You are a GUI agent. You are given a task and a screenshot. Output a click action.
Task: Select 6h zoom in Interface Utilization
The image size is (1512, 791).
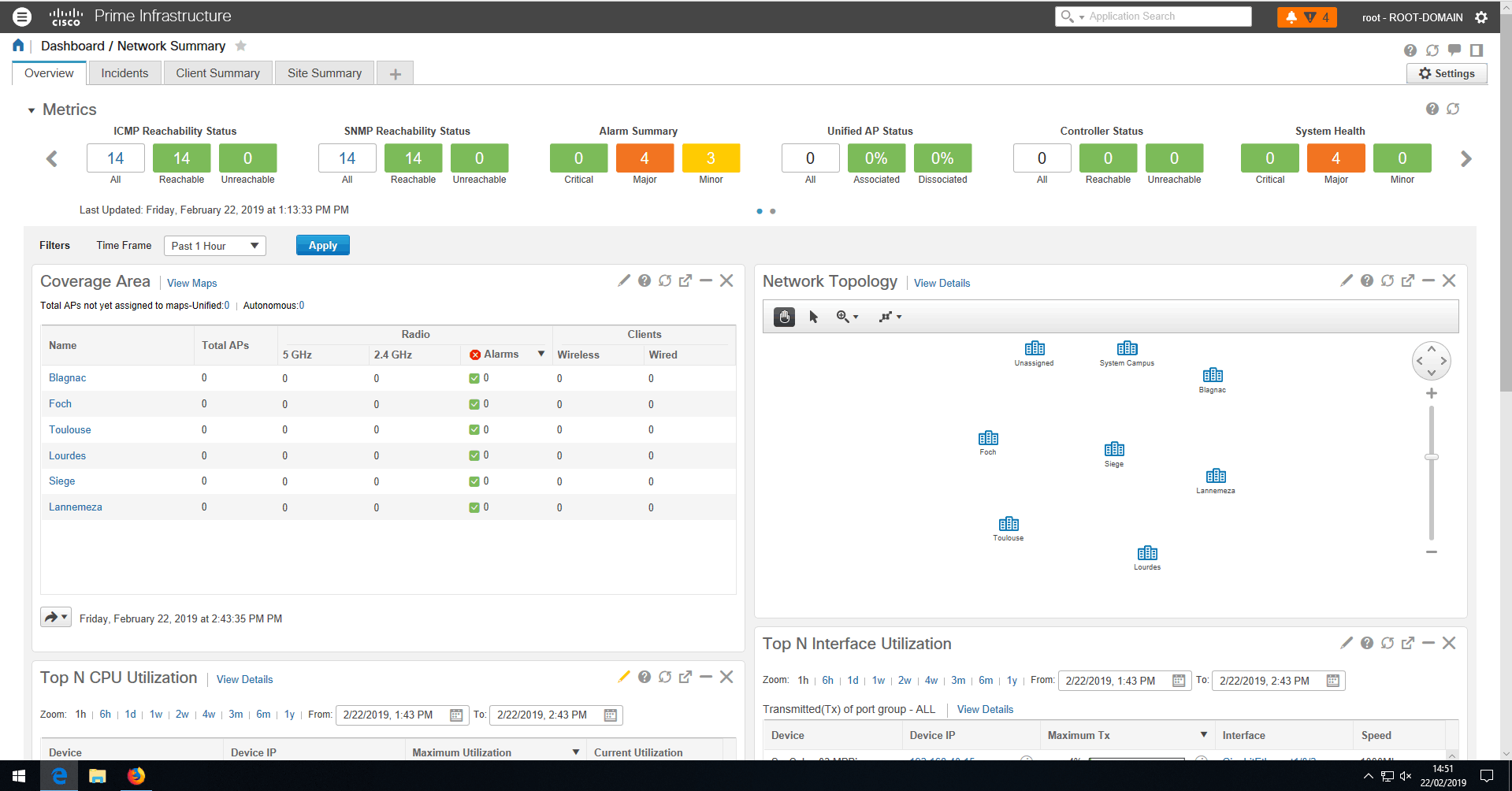coord(827,680)
